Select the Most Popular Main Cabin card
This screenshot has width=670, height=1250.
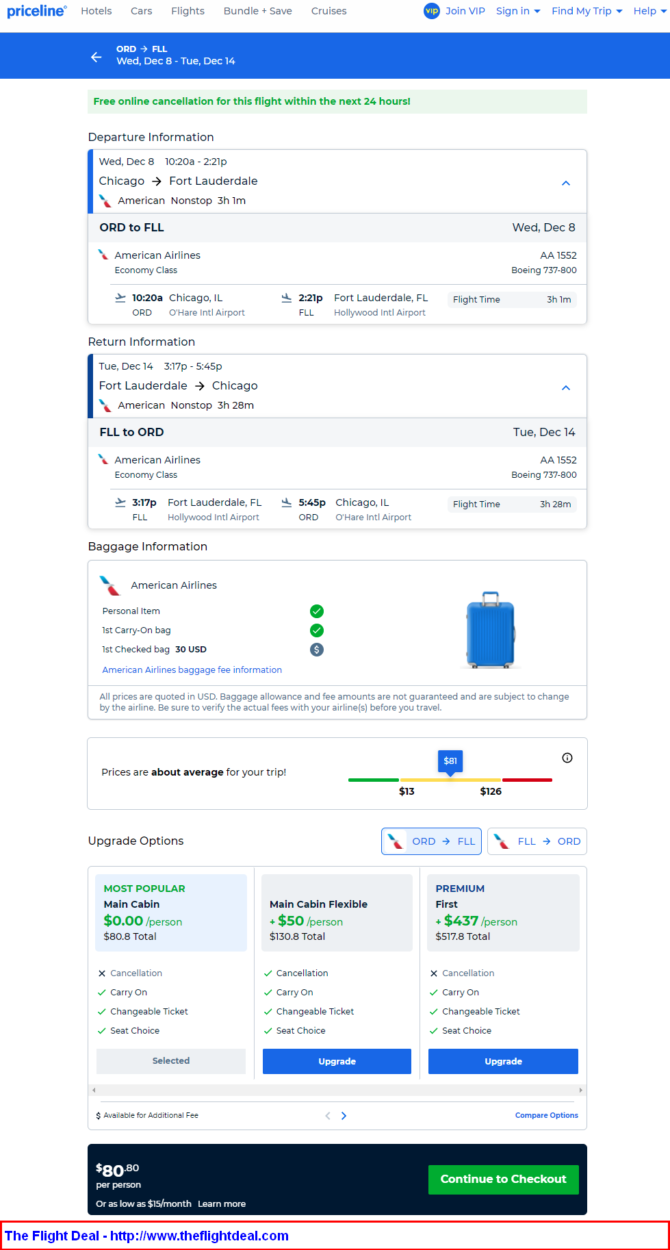(x=171, y=912)
